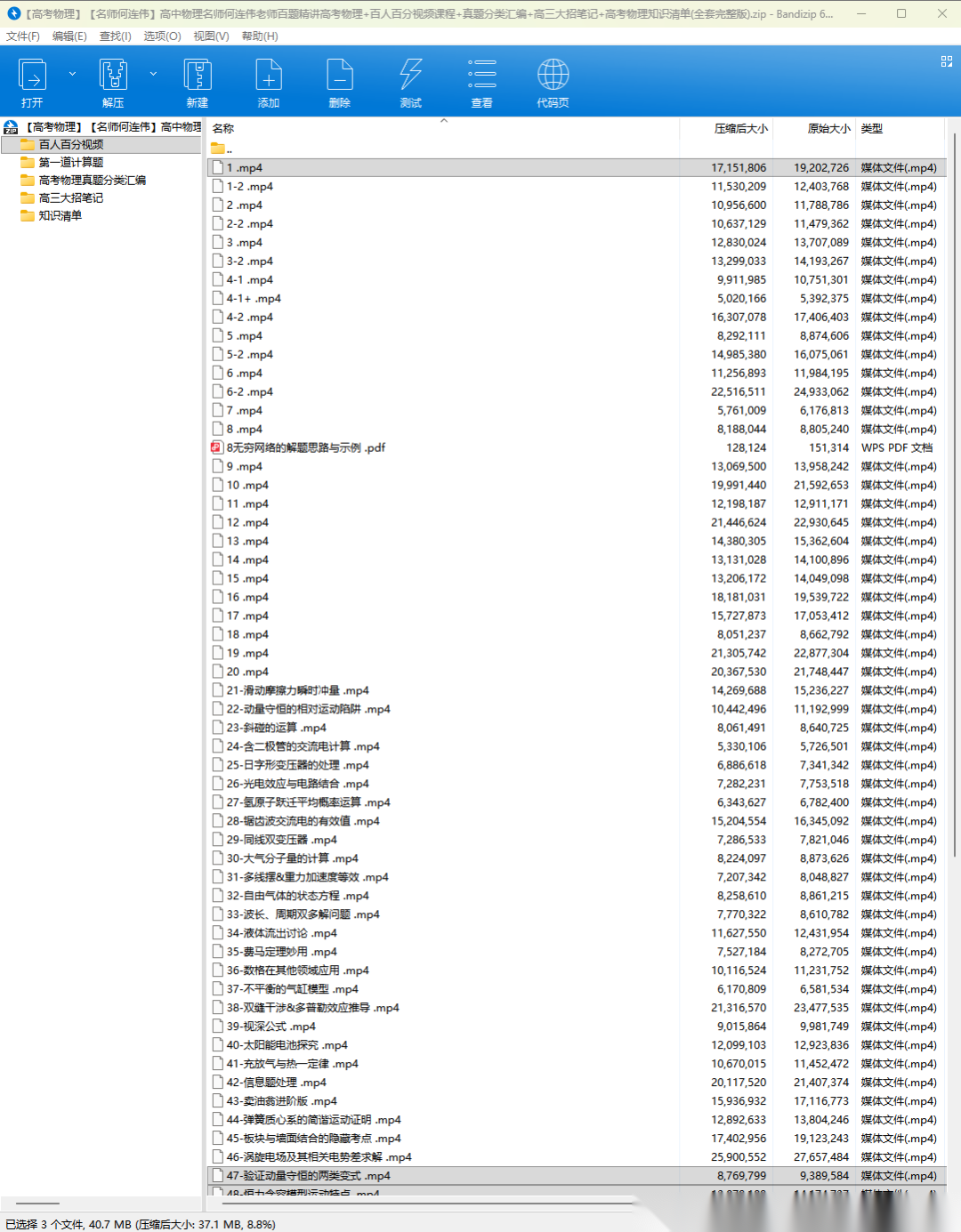Click the 打开 (Open) toolbar icon

coord(33,82)
